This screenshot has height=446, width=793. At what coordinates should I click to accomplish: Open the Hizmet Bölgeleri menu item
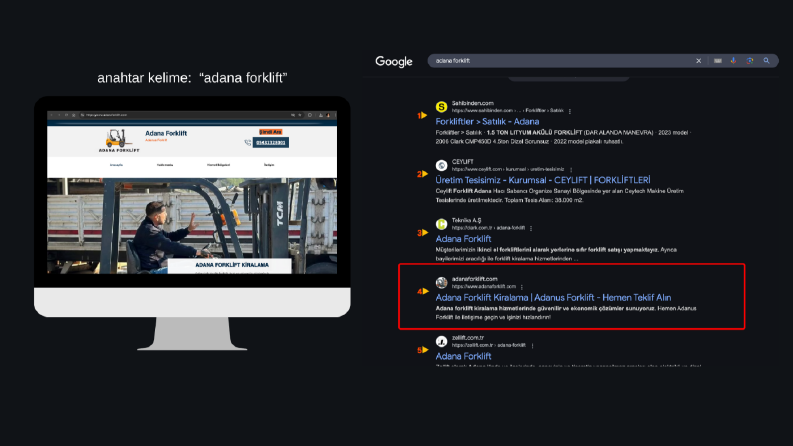pyautogui.click(x=218, y=165)
